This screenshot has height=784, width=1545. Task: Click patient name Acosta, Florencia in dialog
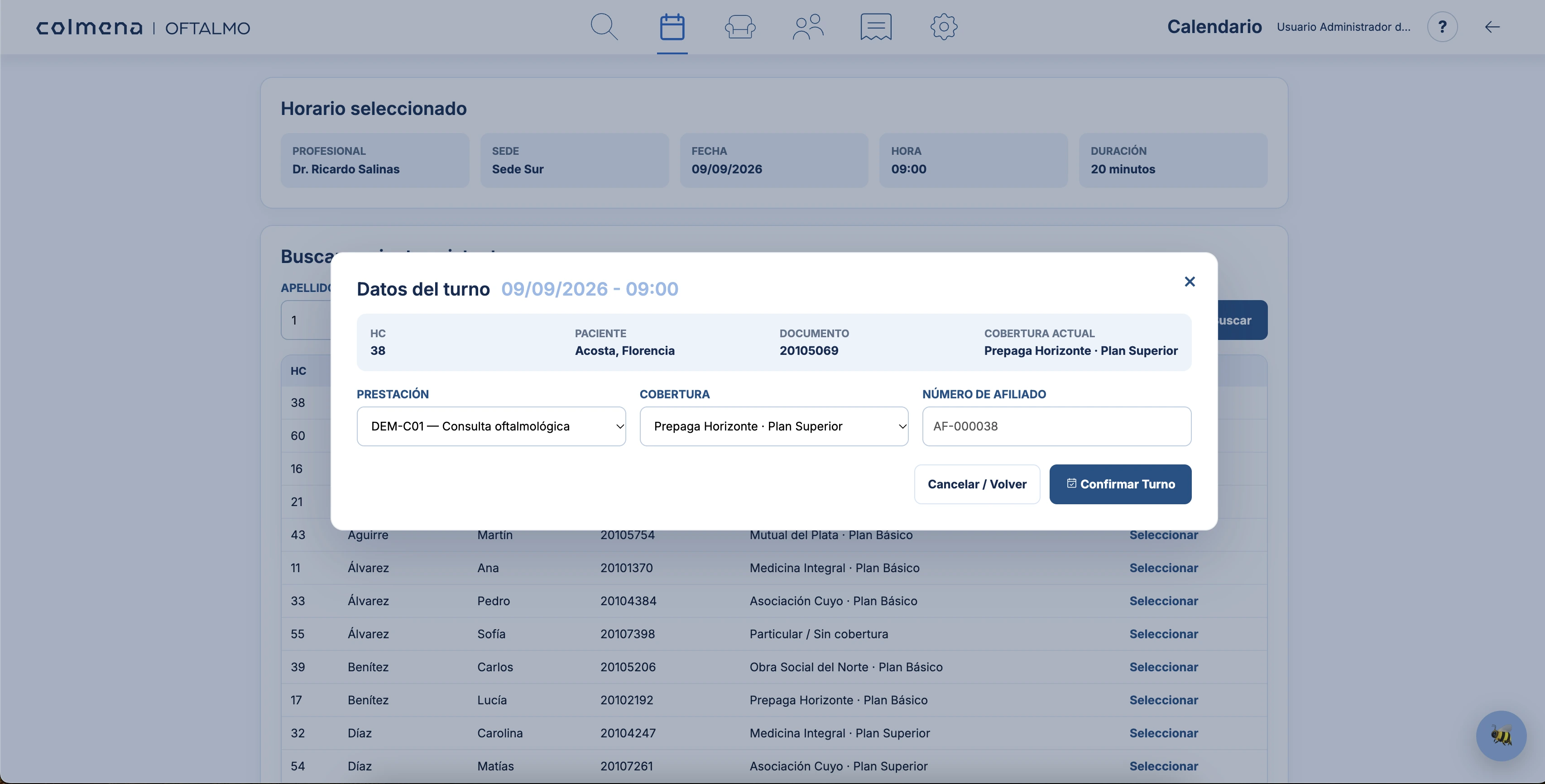point(624,351)
